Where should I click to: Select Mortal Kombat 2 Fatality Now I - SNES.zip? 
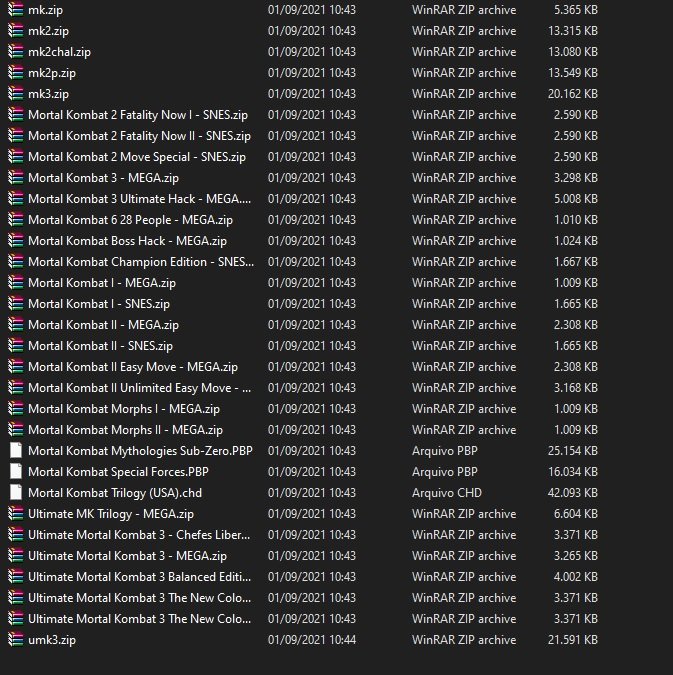[x=138, y=115]
